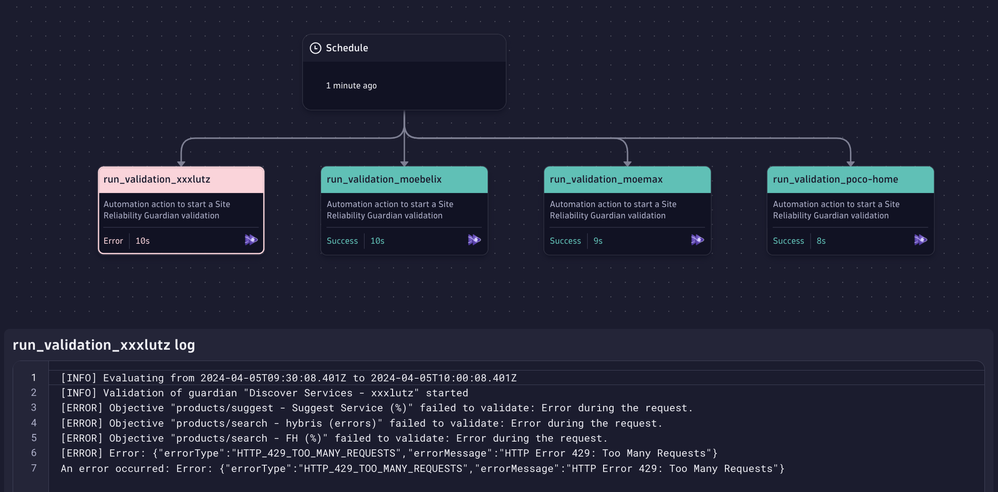Click line number 6 in the log gutter
This screenshot has height=492, width=998.
(33, 453)
